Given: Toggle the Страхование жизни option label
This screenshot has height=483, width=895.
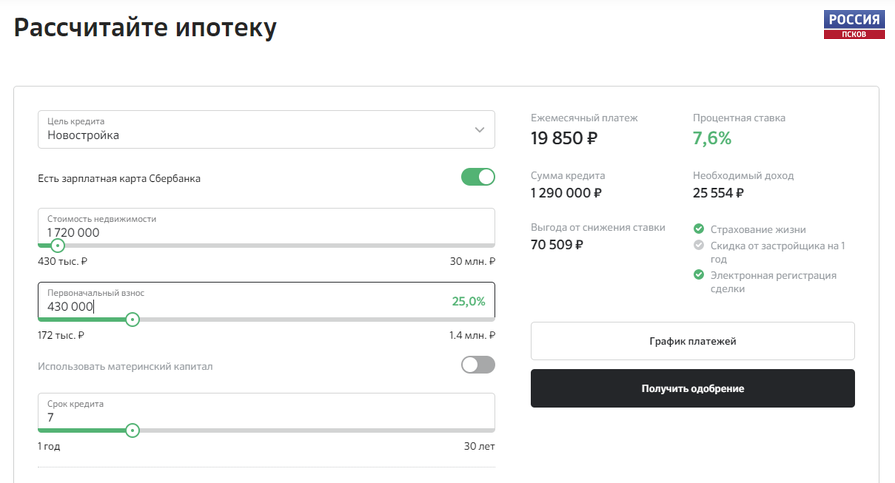Looking at the screenshot, I should (758, 230).
